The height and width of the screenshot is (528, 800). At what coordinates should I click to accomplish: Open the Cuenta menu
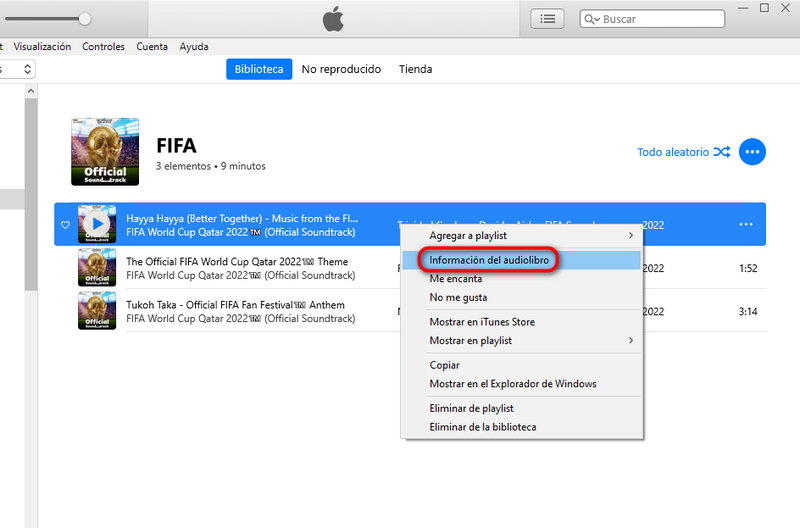152,46
